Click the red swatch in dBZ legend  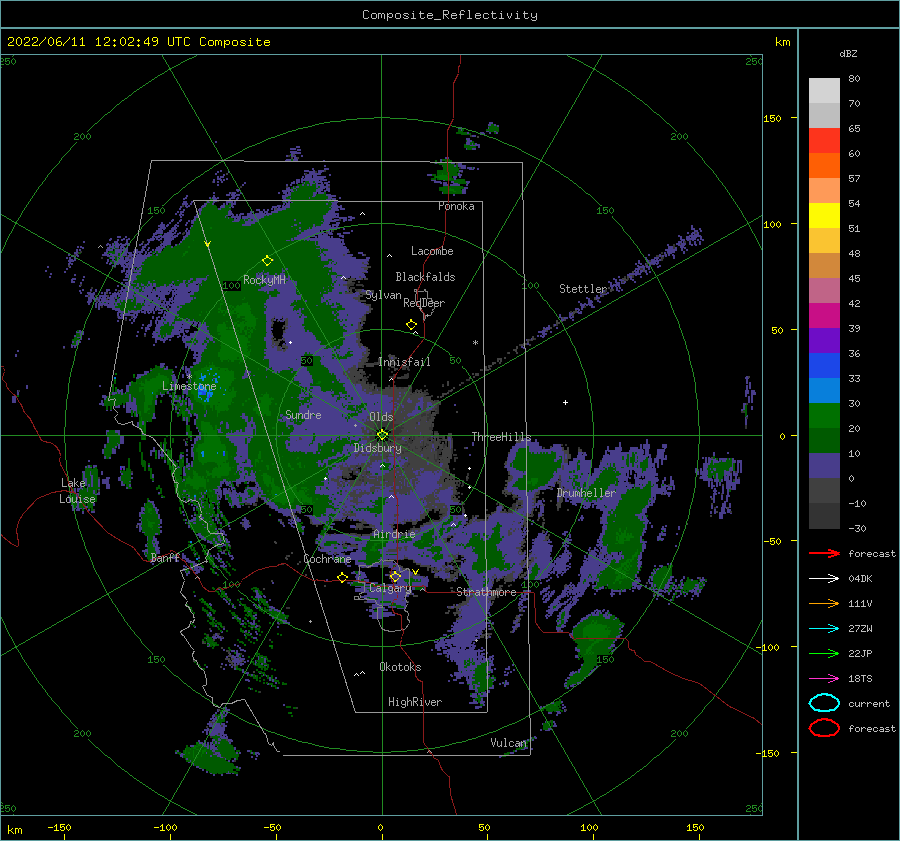(824, 140)
